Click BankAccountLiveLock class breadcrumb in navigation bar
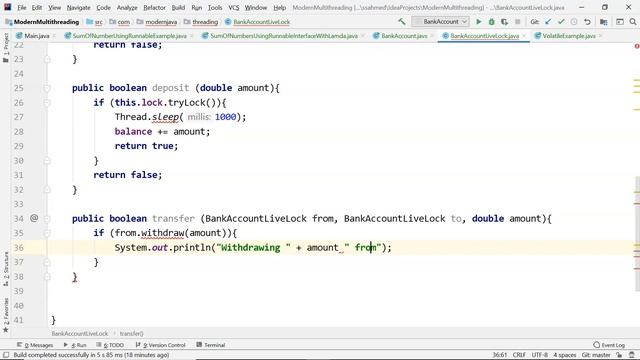640x360 pixels. click(257, 22)
